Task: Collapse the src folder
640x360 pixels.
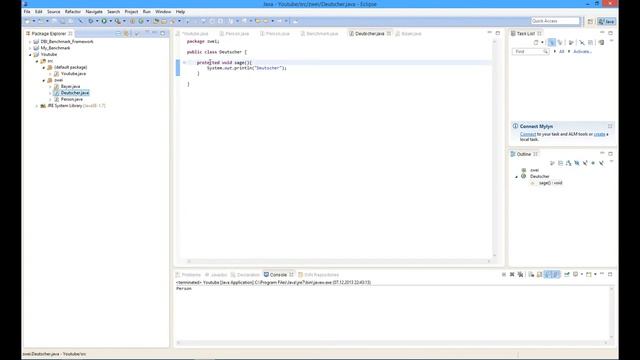Action: coord(37,61)
